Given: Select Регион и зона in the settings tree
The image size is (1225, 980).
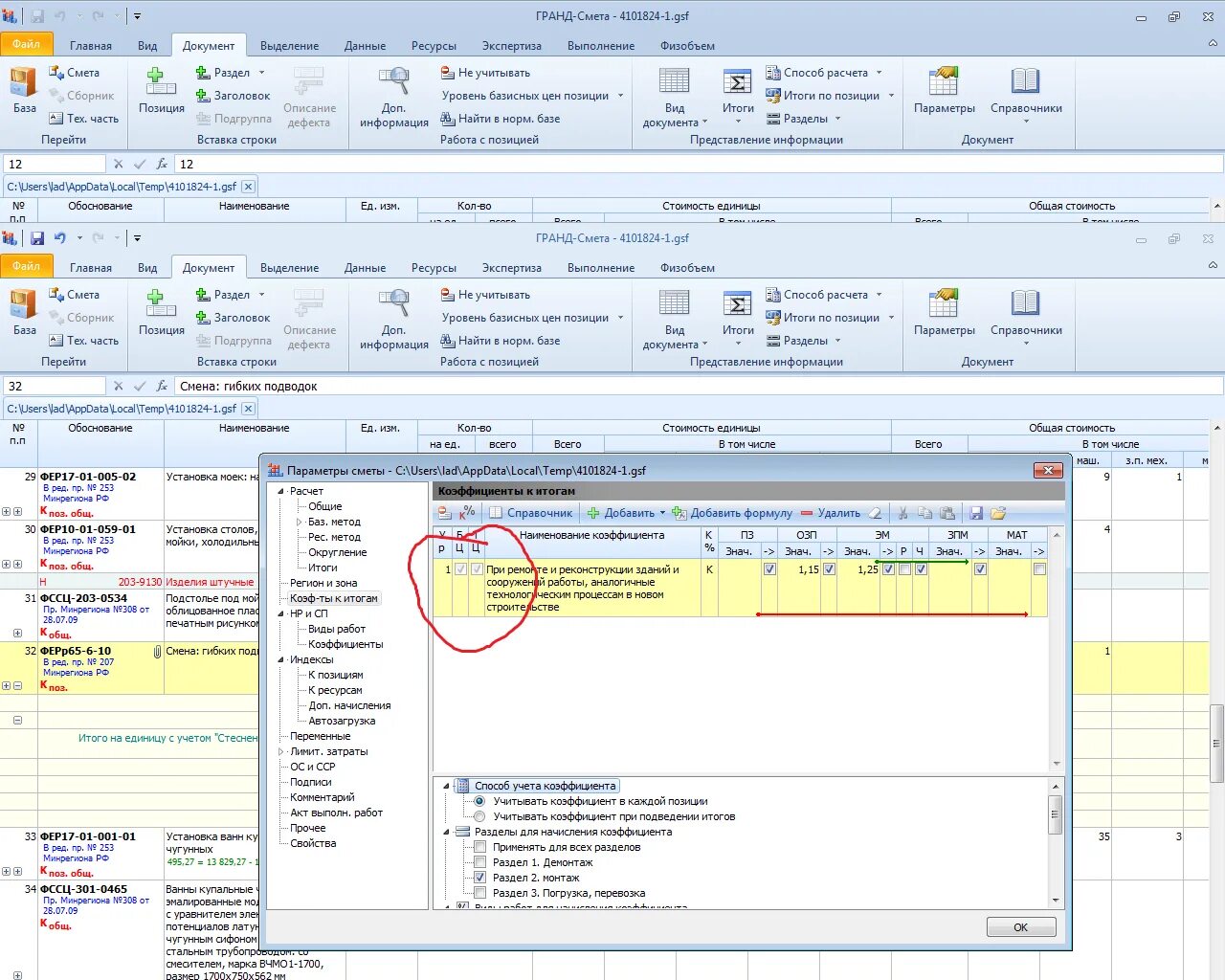Looking at the screenshot, I should (323, 583).
